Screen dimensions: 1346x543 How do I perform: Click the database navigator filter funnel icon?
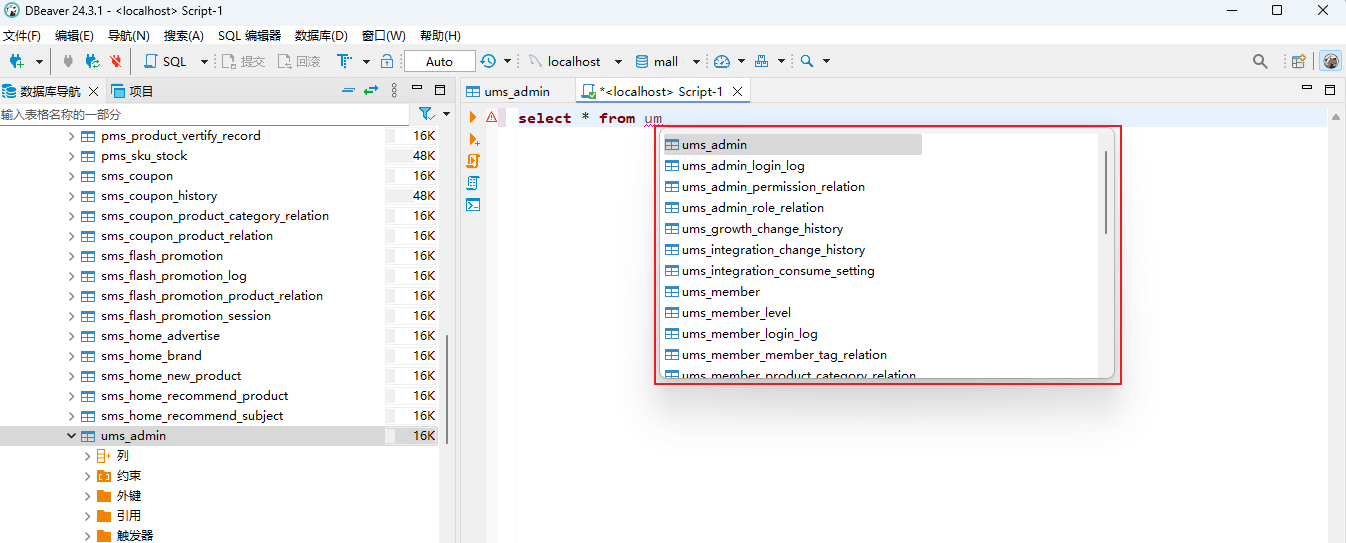426,114
